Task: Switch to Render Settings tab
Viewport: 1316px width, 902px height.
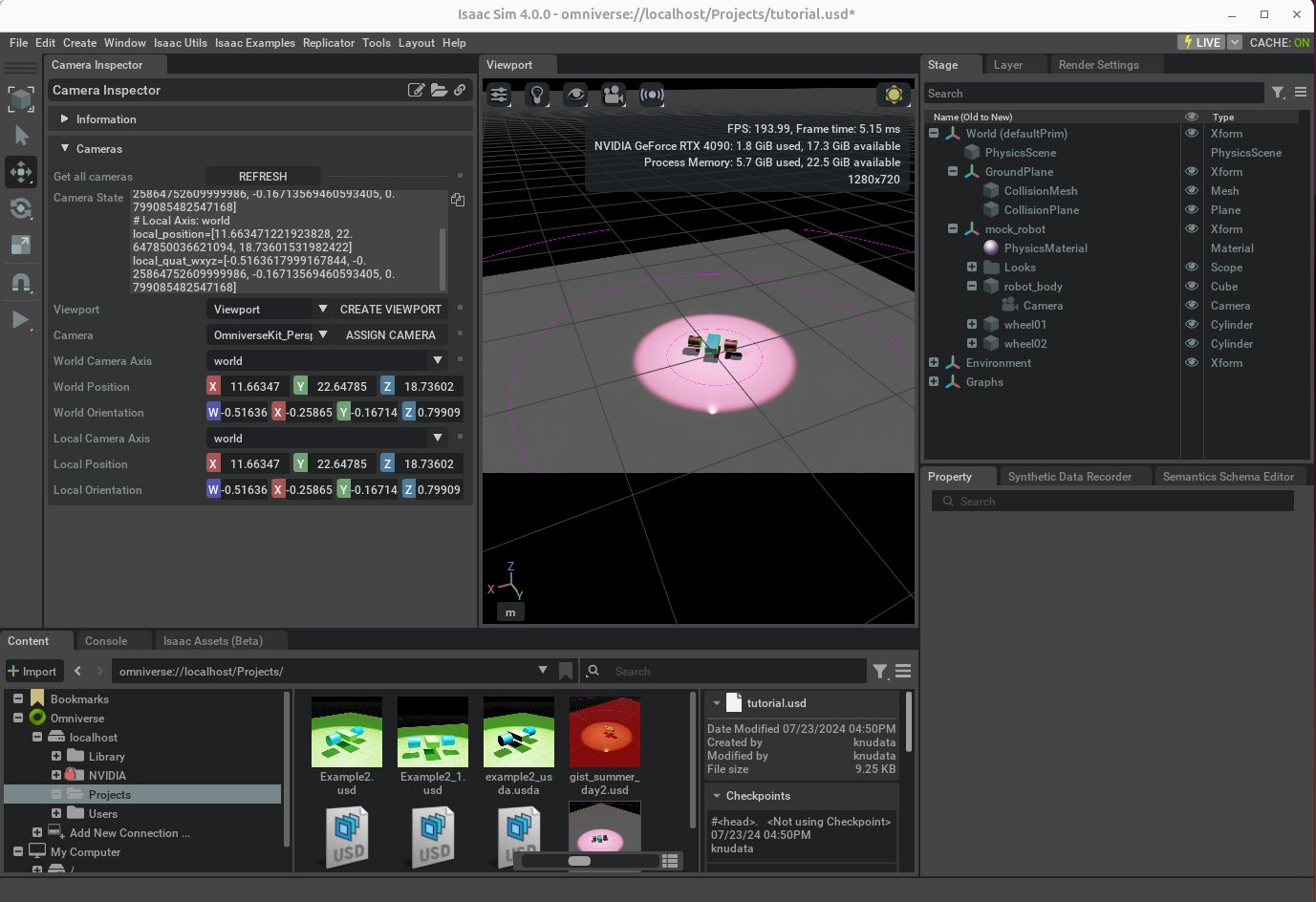Action: [1098, 65]
